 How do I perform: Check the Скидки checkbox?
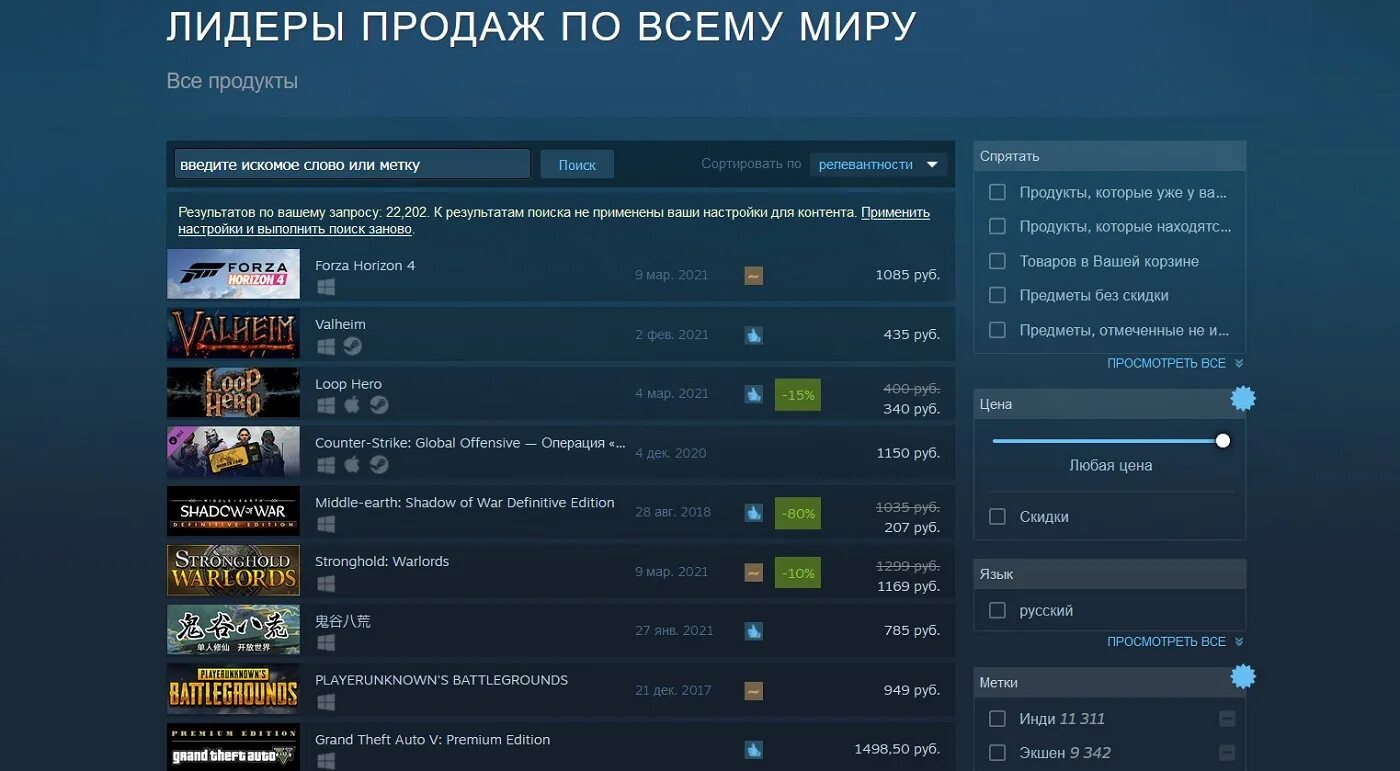pyautogui.click(x=997, y=517)
